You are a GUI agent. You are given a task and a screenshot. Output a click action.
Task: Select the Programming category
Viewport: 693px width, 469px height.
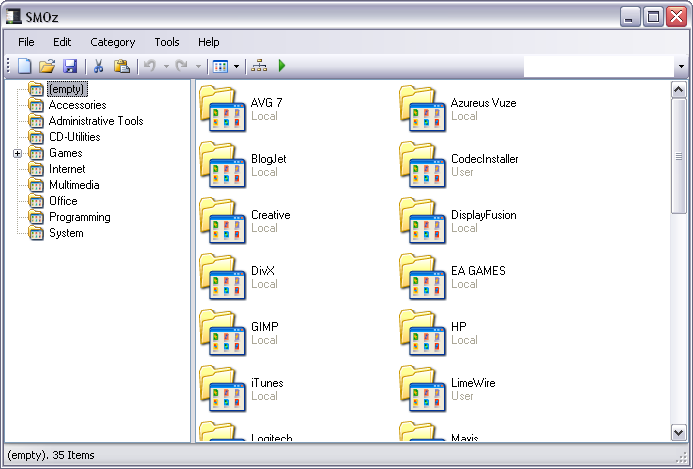pos(80,217)
